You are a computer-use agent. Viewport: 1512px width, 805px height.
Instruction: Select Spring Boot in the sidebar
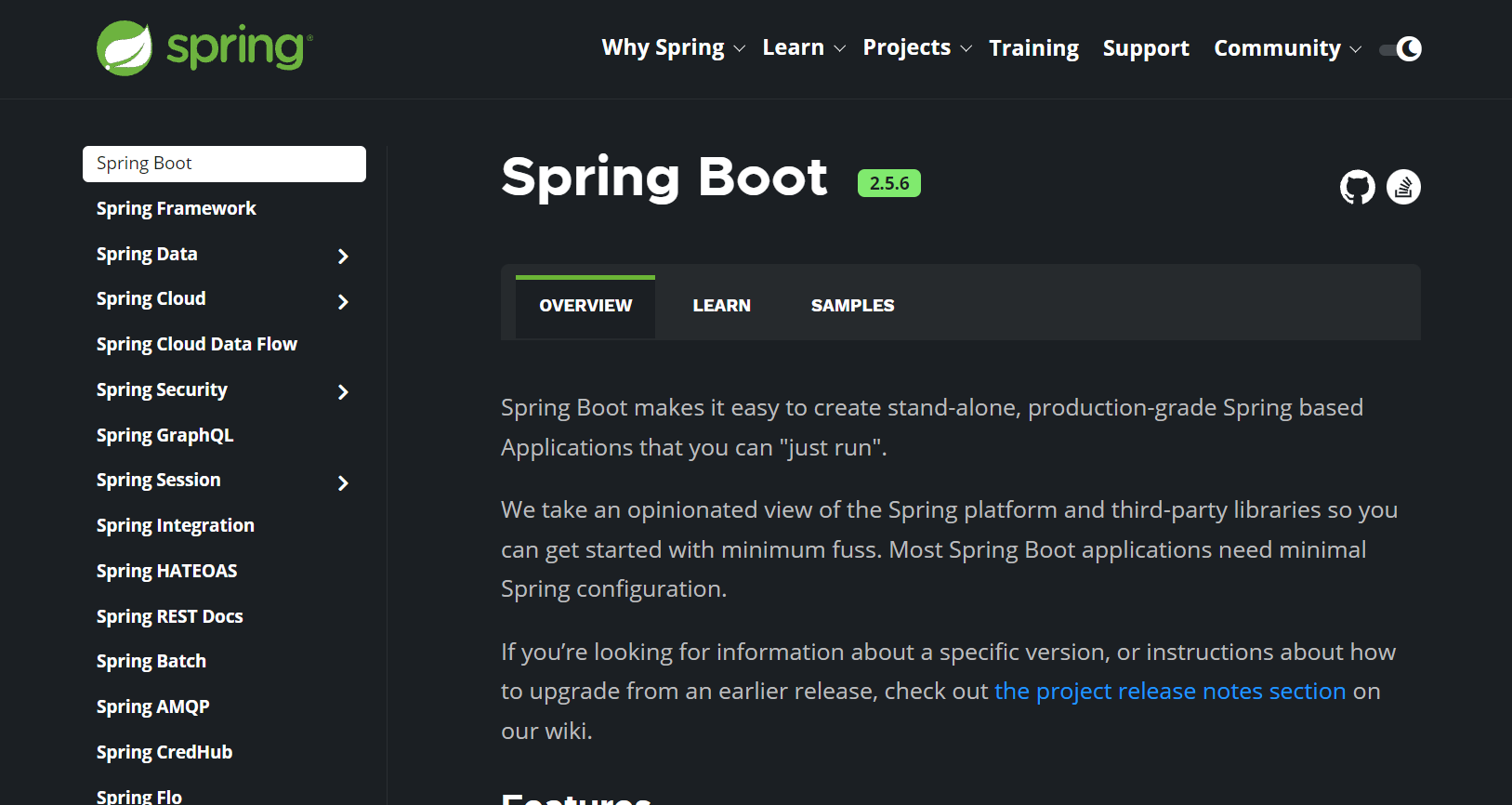(x=224, y=164)
